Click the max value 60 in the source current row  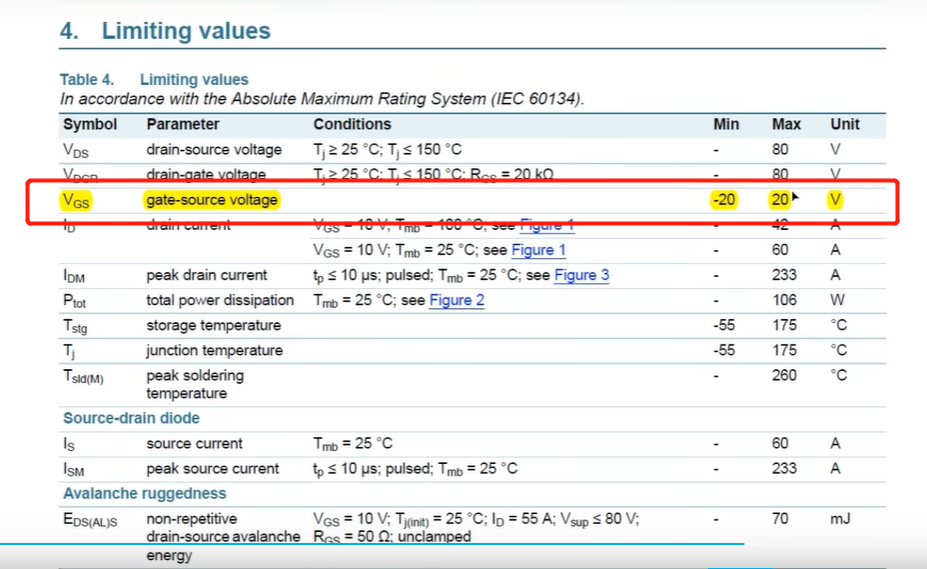(x=780, y=444)
